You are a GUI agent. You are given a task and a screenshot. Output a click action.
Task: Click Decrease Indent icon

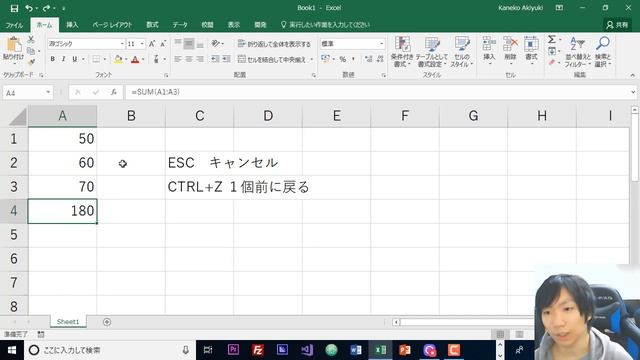pyautogui.click(x=215, y=59)
